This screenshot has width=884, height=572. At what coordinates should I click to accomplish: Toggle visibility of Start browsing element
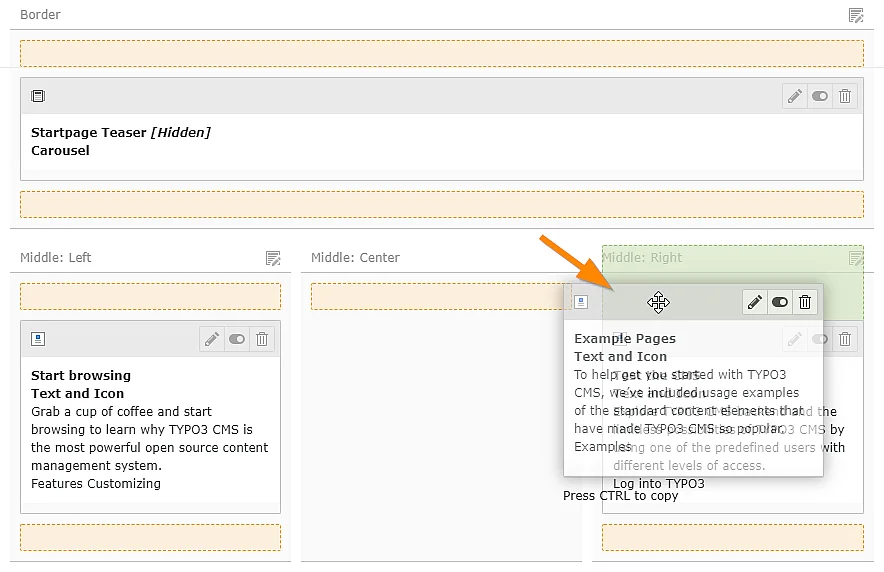click(x=237, y=339)
